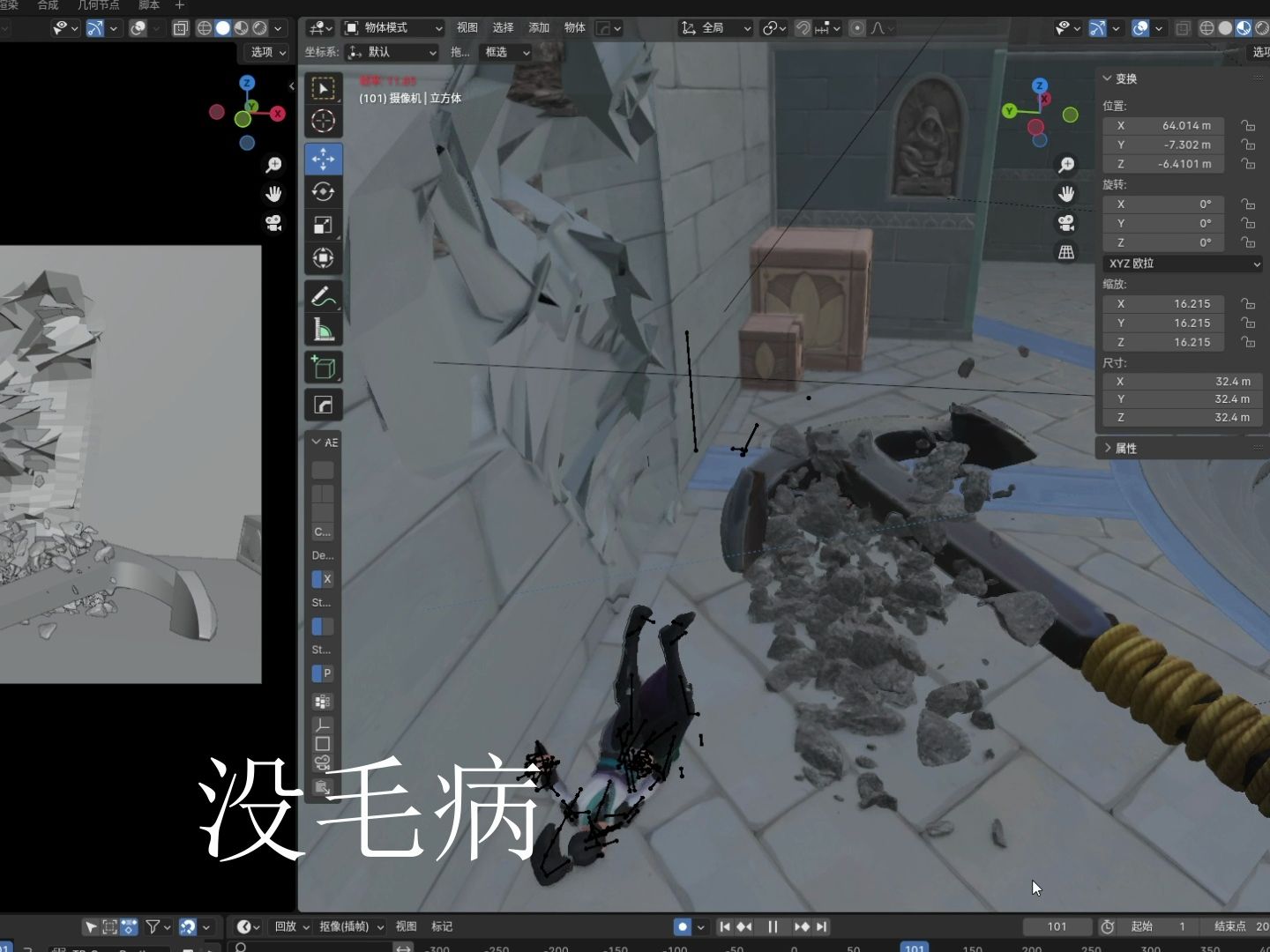The width and height of the screenshot is (1270, 952).
Task: Open the pivot point dropdown in header
Action: pyautogui.click(x=773, y=28)
